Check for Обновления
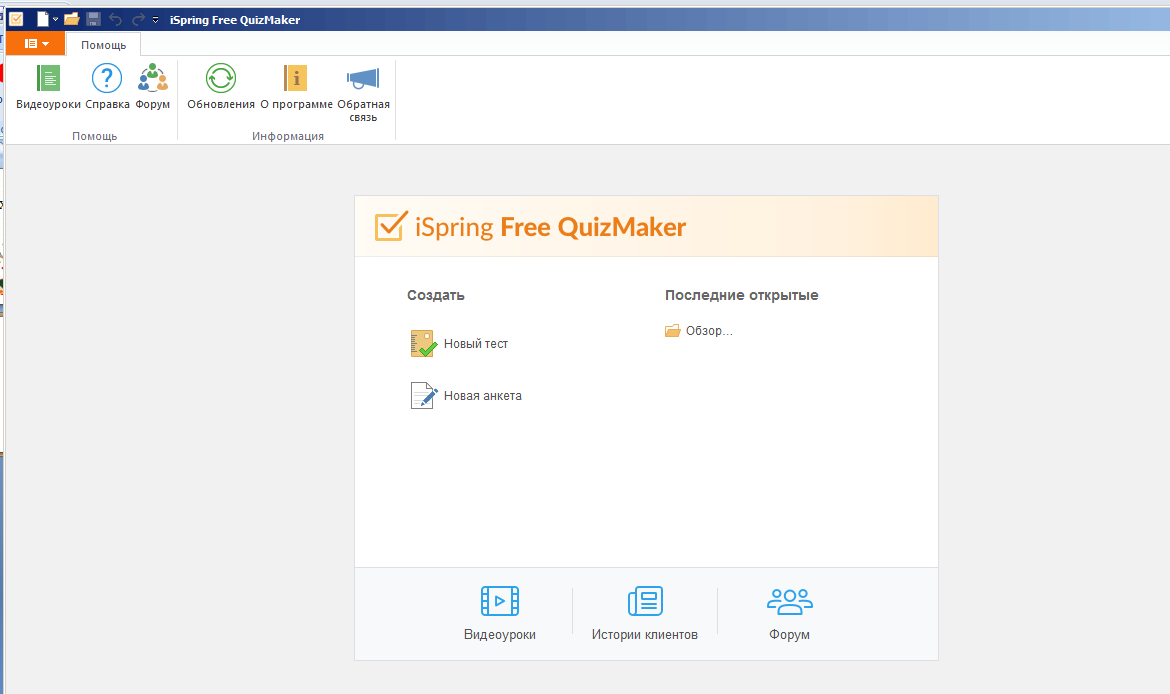Image resolution: width=1170 pixels, height=694 pixels. pos(221,87)
